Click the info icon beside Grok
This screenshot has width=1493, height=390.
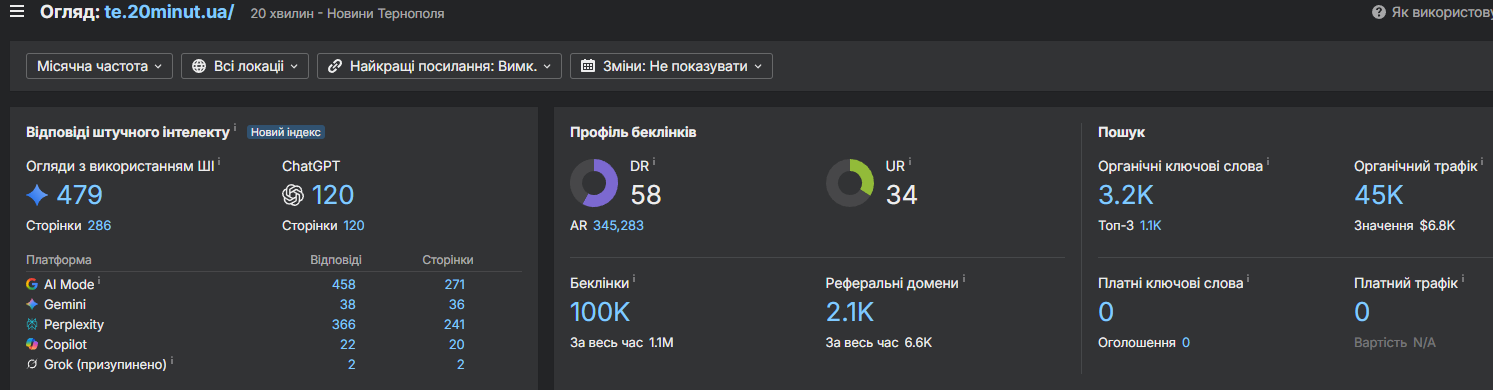click(172, 360)
